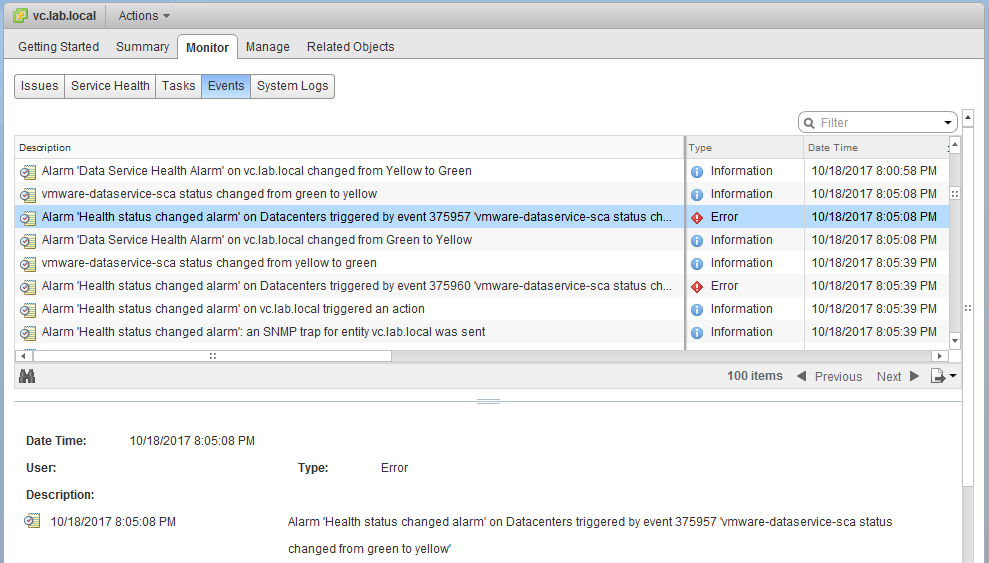Expand the Filter box dropdown arrow
Screen dimensions: 989x563
pyautogui.click(x=948, y=123)
